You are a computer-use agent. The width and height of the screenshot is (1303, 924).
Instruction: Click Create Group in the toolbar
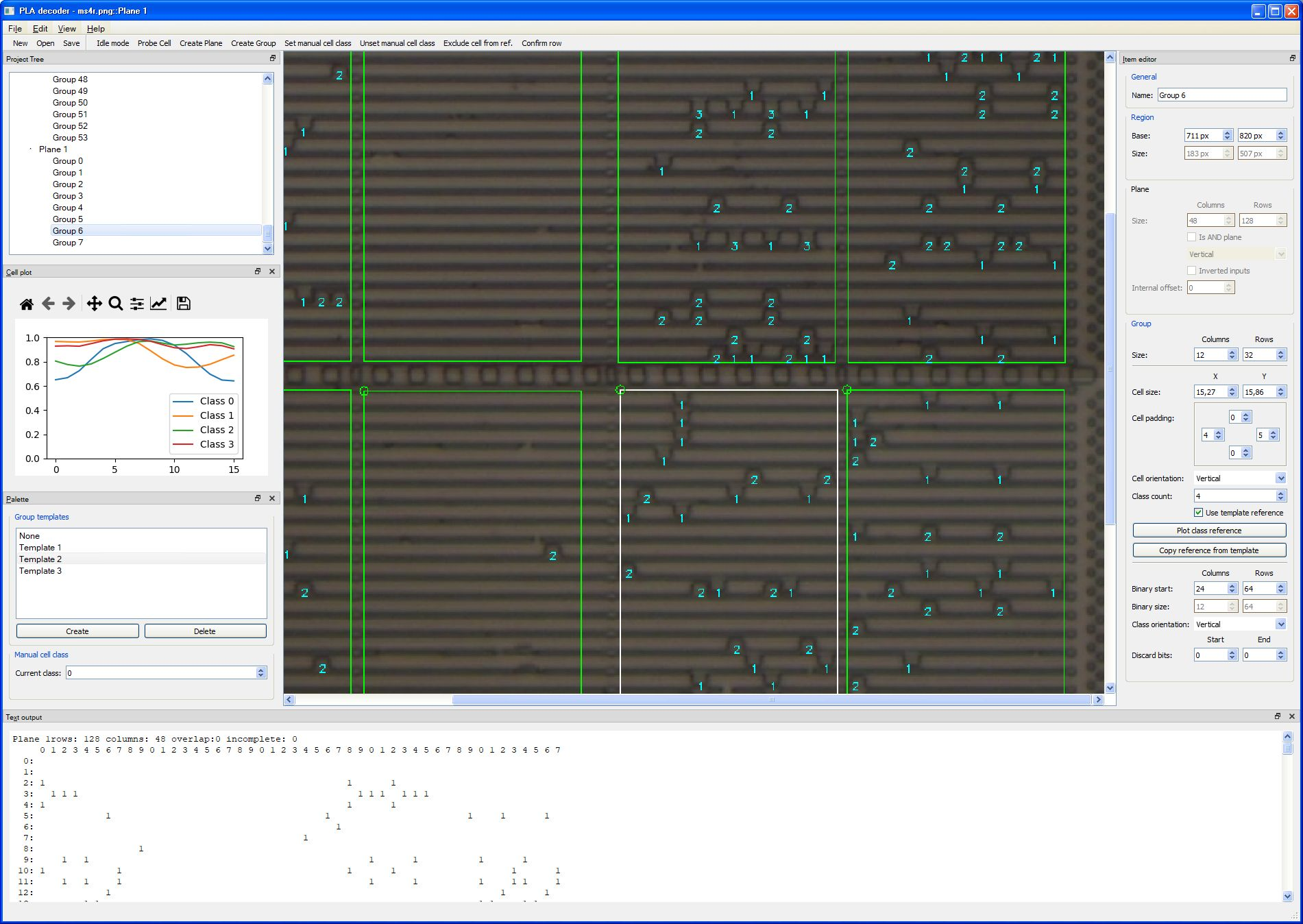253,43
